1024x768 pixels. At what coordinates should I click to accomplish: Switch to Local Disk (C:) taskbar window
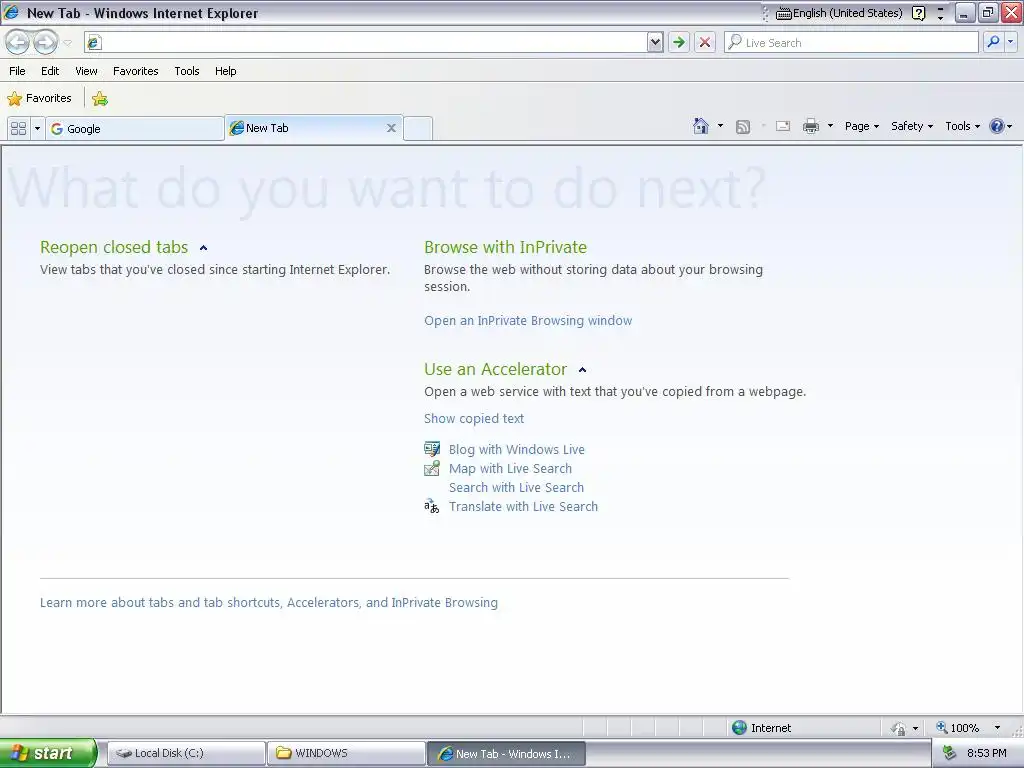click(186, 753)
